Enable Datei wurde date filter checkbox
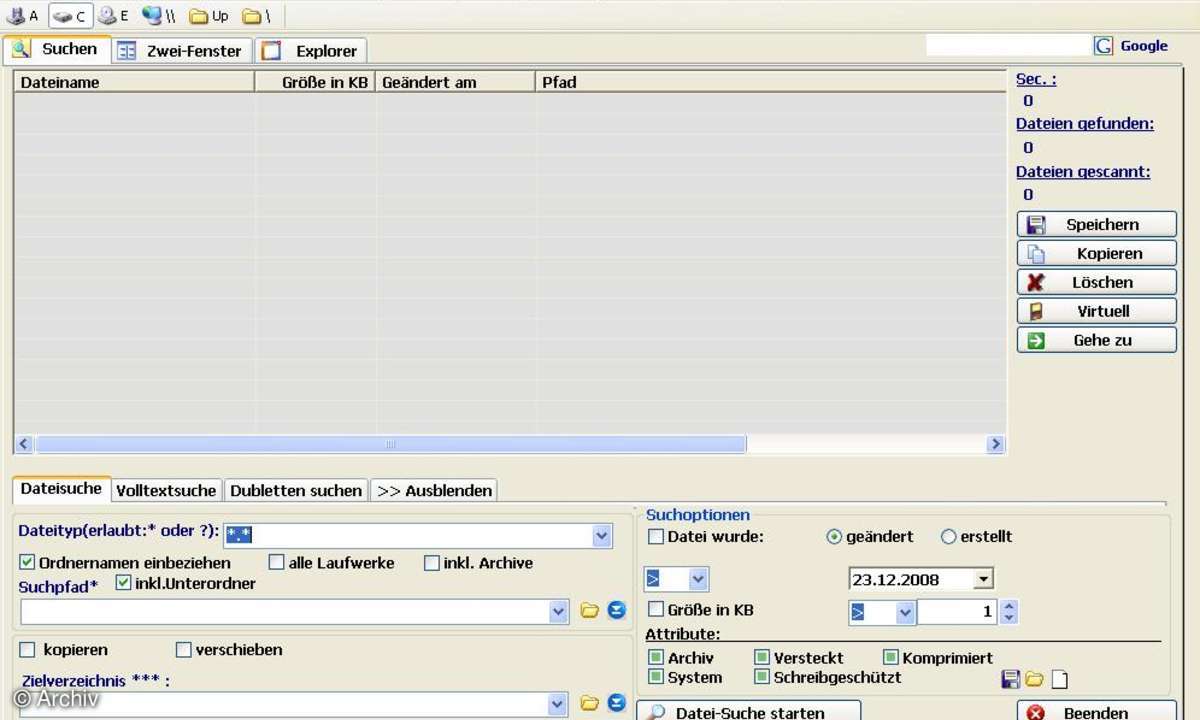 [x=656, y=537]
